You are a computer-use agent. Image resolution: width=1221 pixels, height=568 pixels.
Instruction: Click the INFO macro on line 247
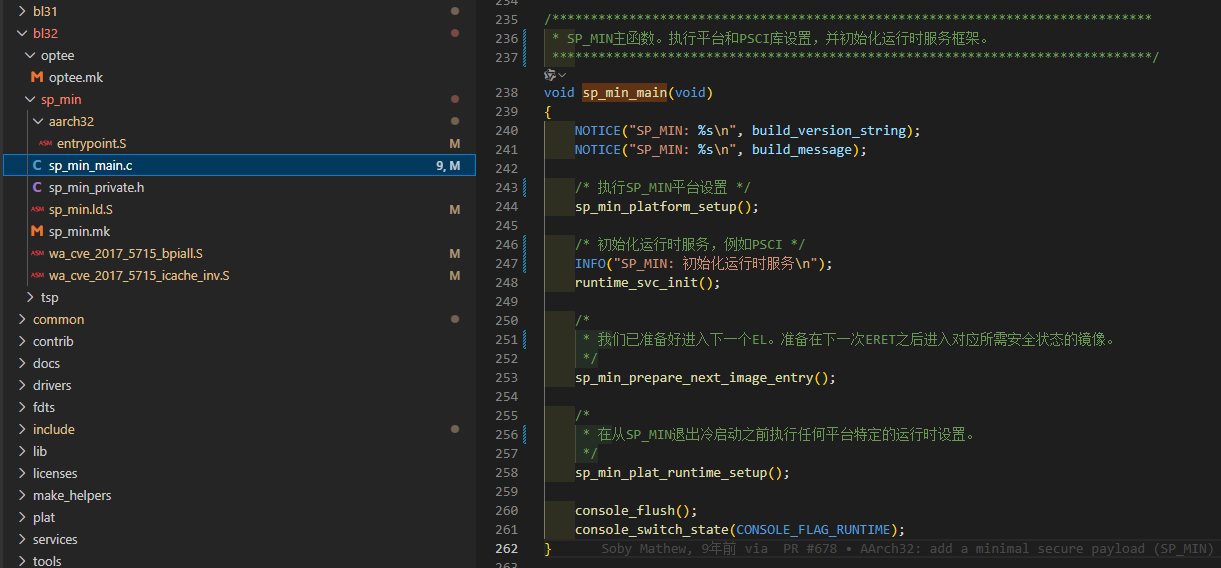[590, 263]
